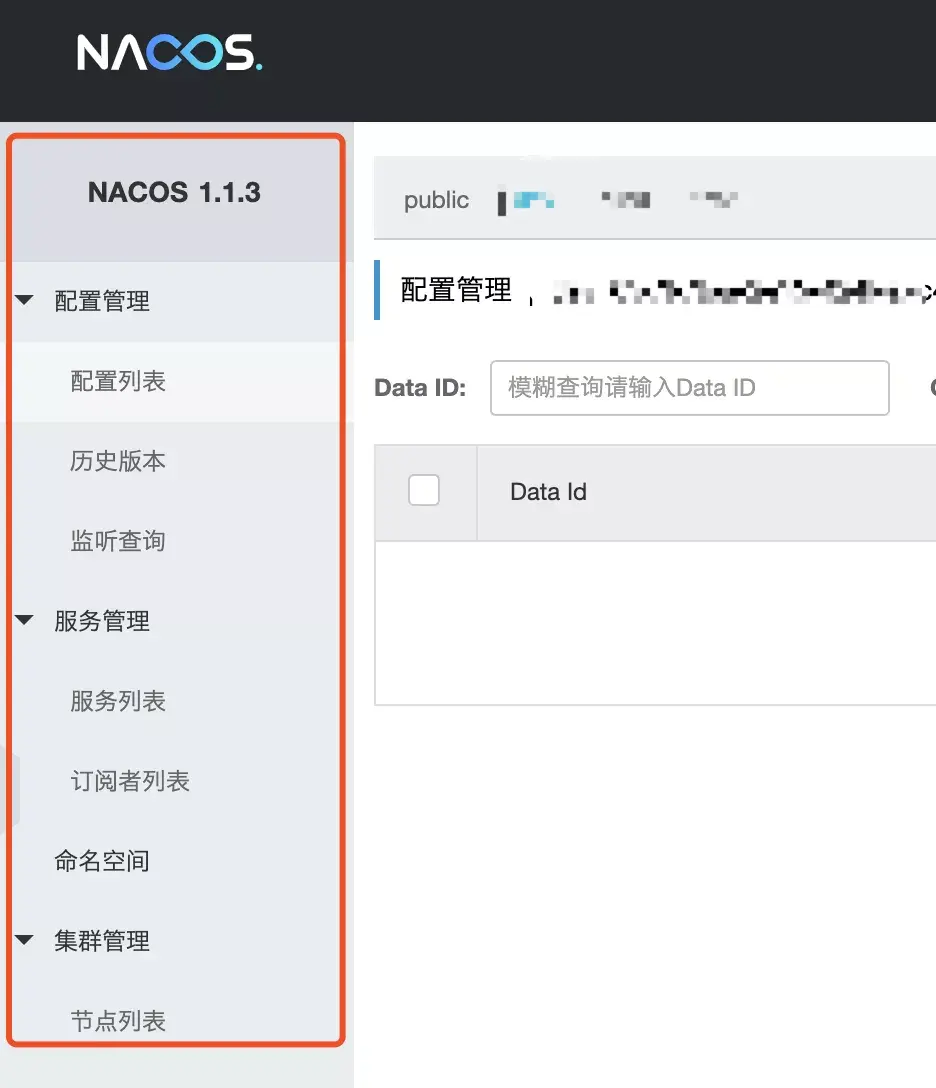The height and width of the screenshot is (1088, 936).
Task: Click the NACOS logo in header
Action: coord(169,52)
